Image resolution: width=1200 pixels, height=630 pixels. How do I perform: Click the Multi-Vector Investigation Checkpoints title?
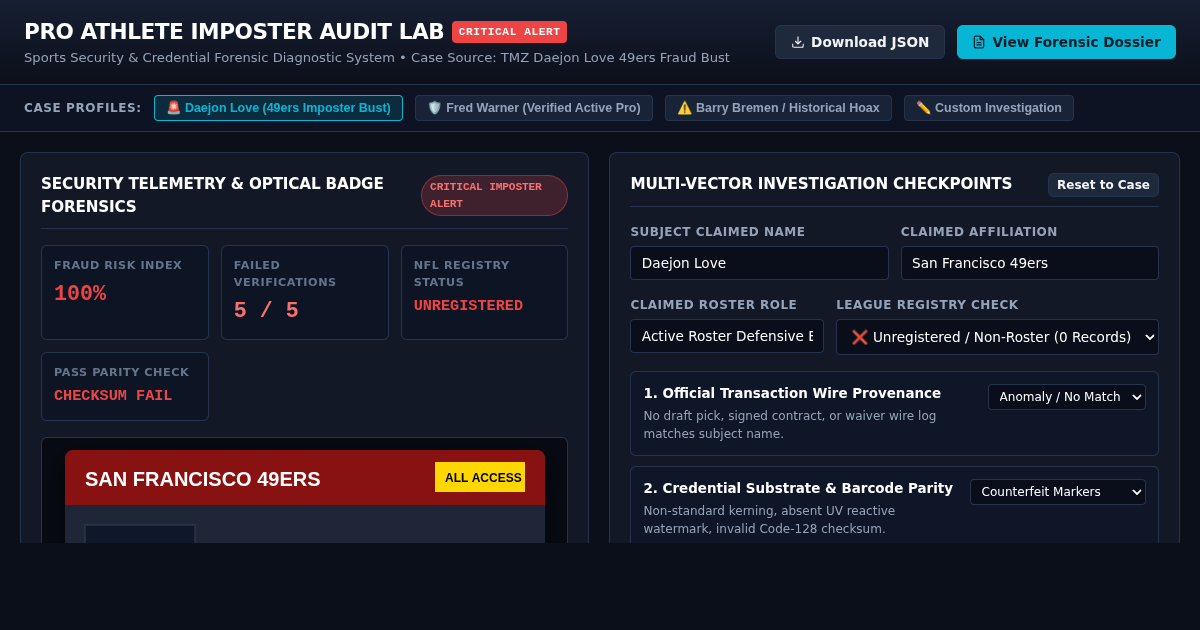coord(821,184)
